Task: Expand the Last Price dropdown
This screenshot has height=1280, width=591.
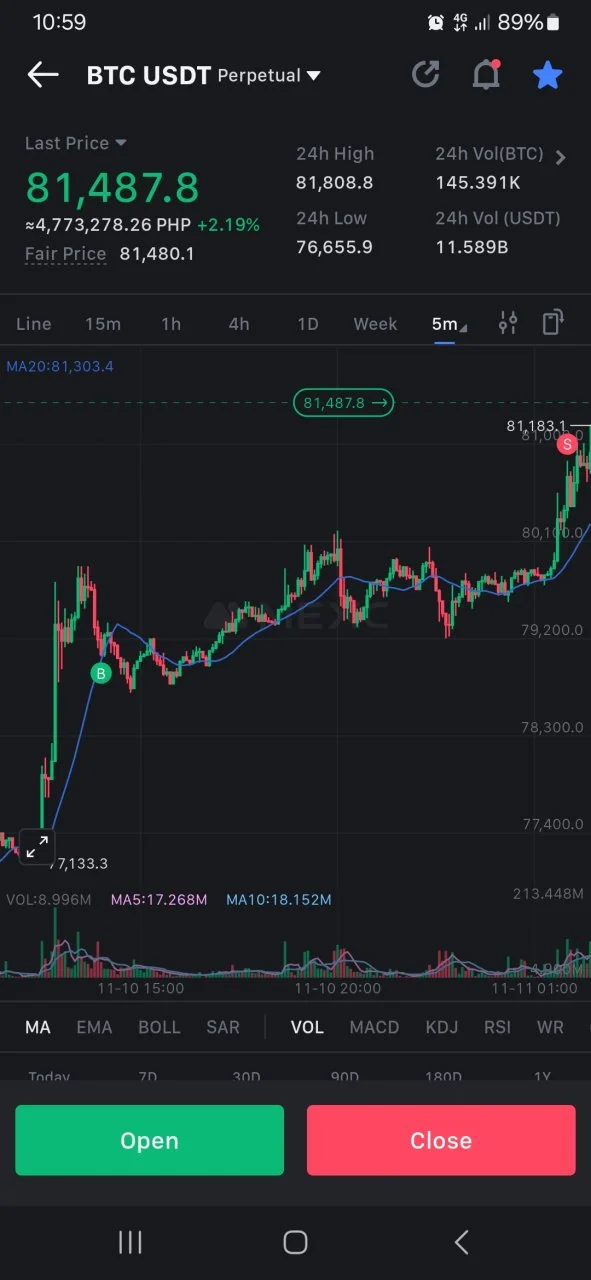Action: click(76, 143)
